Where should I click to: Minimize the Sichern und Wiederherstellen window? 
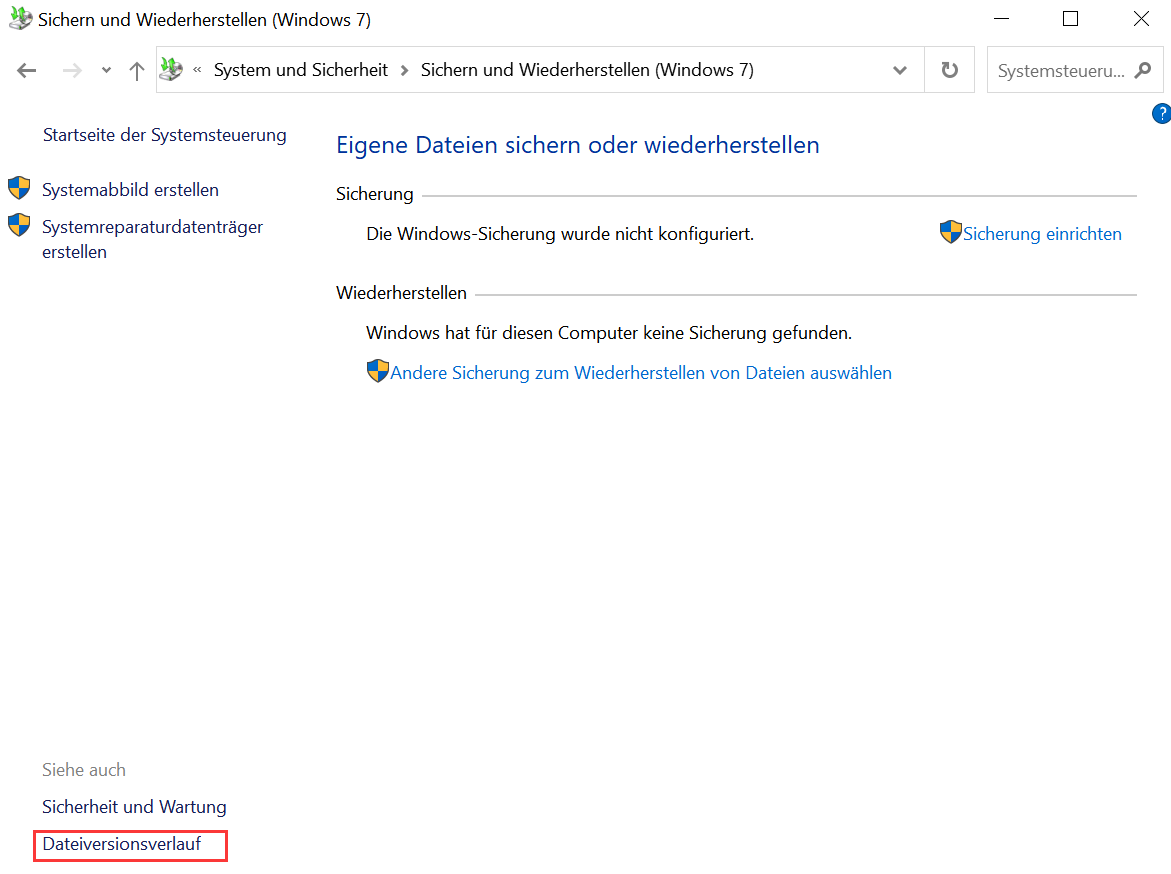pyautogui.click(x=1001, y=19)
